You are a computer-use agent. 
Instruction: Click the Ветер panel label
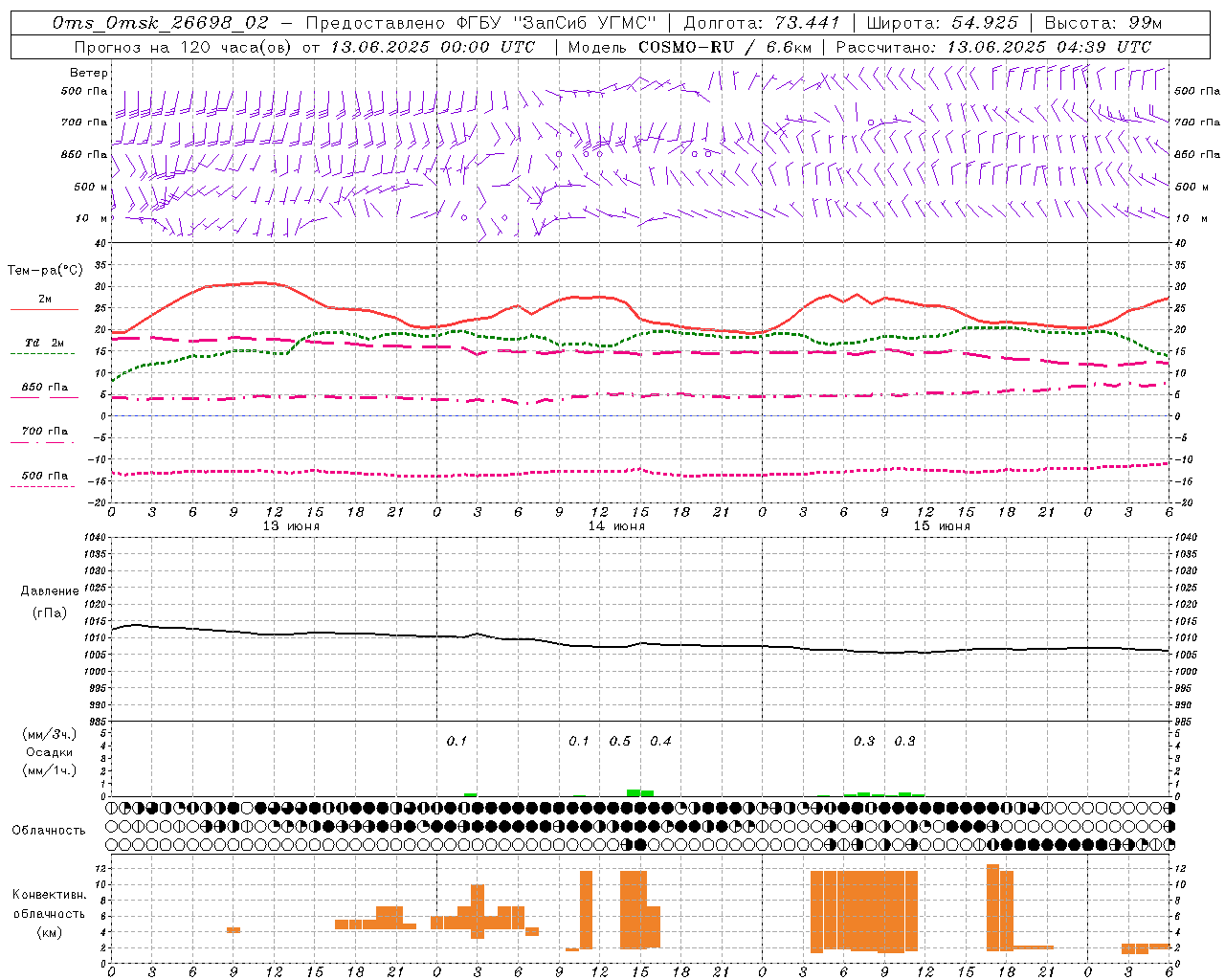click(89, 73)
